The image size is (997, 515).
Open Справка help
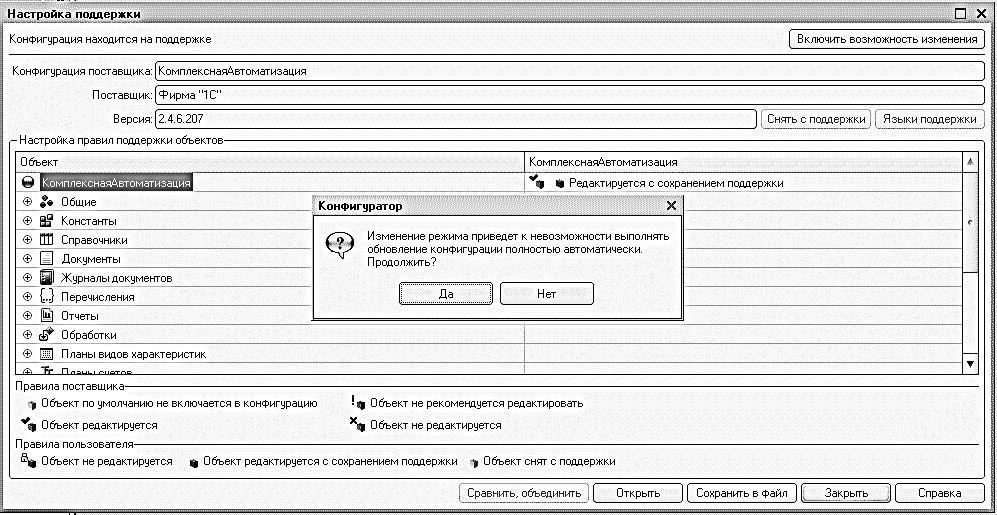[939, 493]
